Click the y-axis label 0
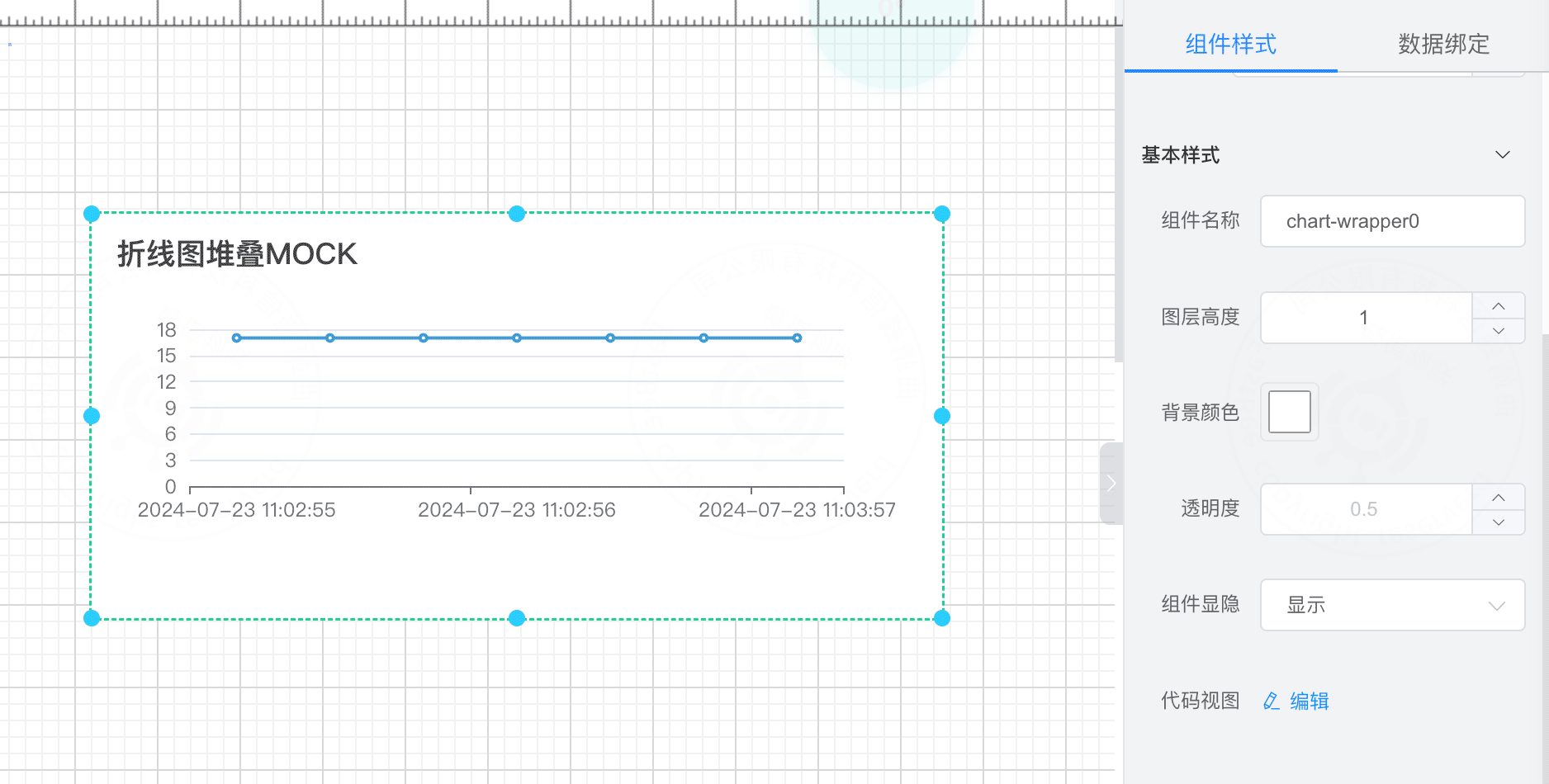The height and width of the screenshot is (784, 1549). pos(171,487)
